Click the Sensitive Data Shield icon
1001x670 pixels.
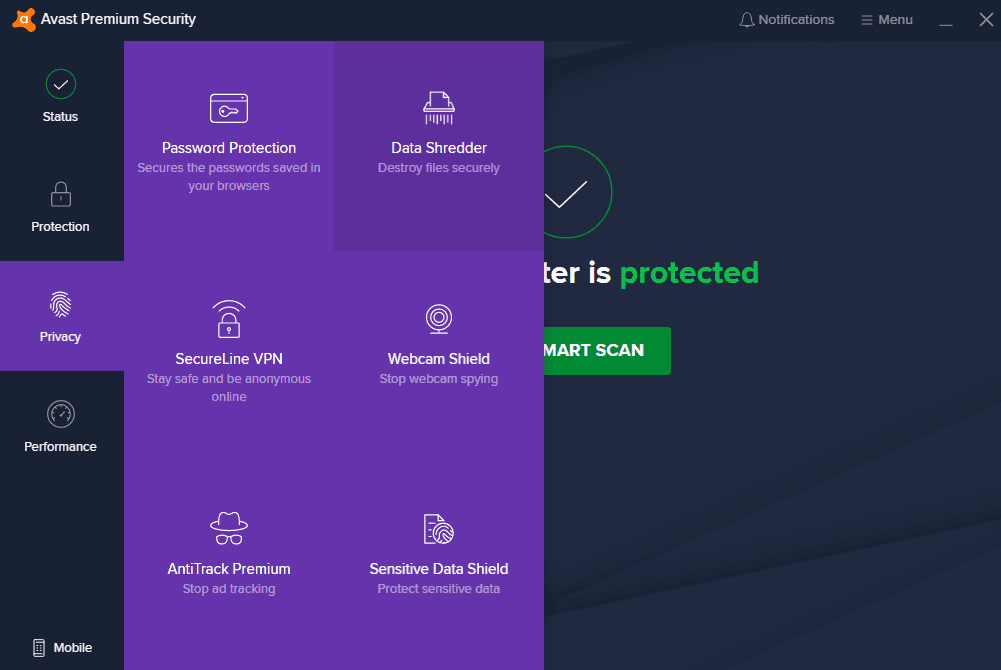(x=439, y=528)
